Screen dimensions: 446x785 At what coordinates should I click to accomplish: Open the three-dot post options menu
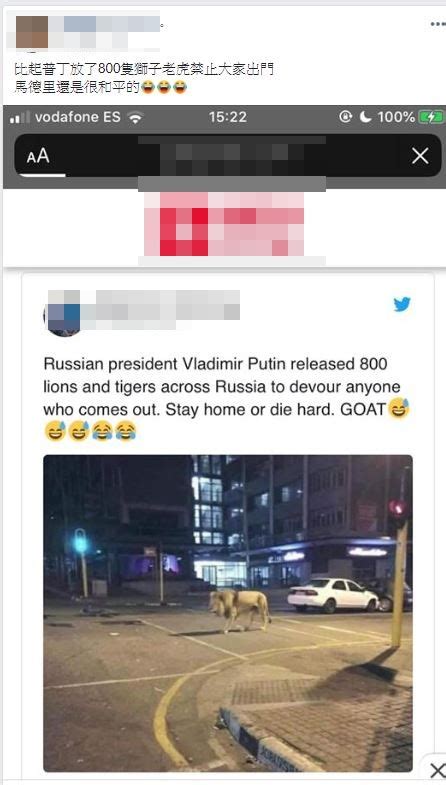click(x=437, y=24)
